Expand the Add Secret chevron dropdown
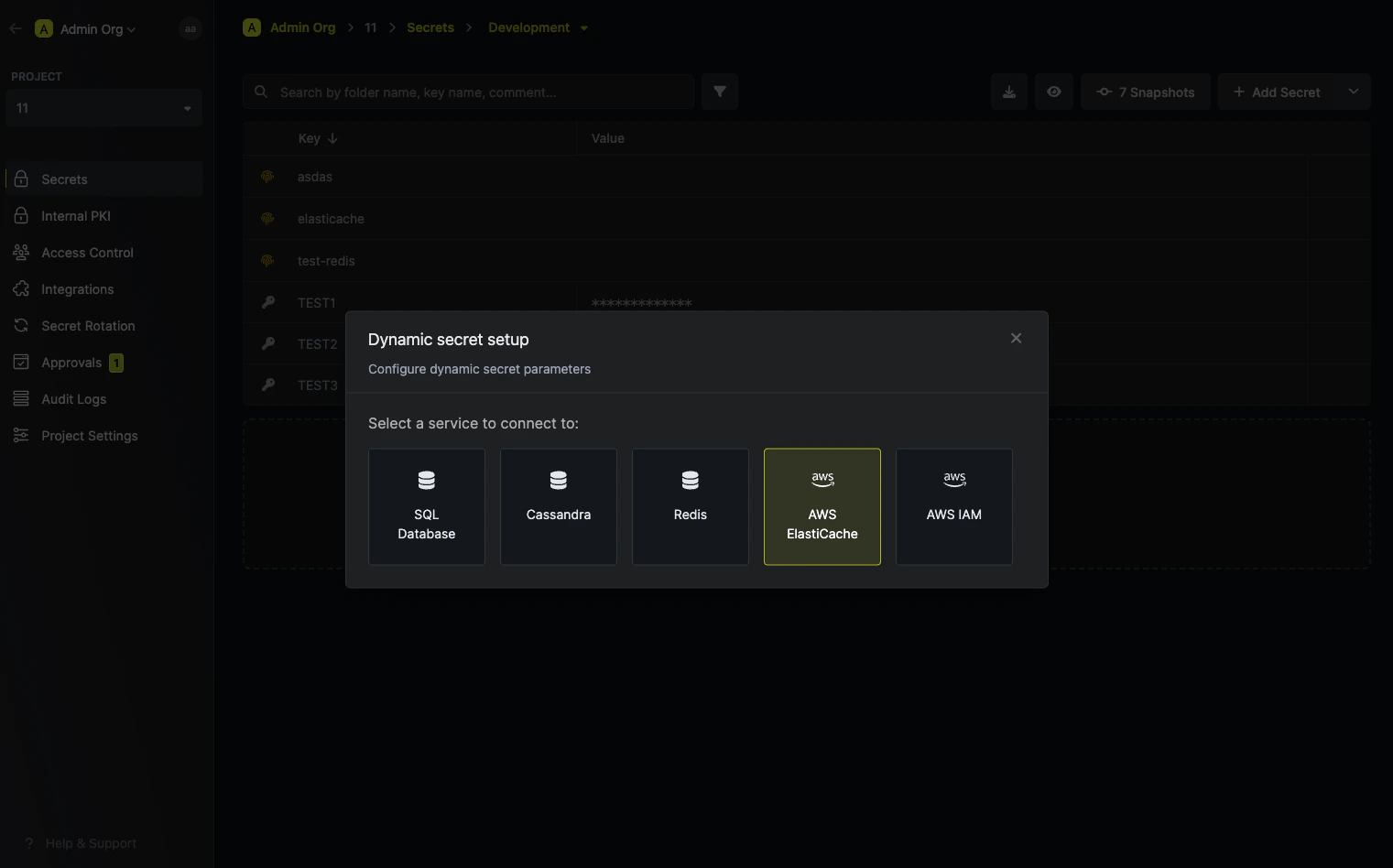This screenshot has width=1393, height=868. 1354,92
